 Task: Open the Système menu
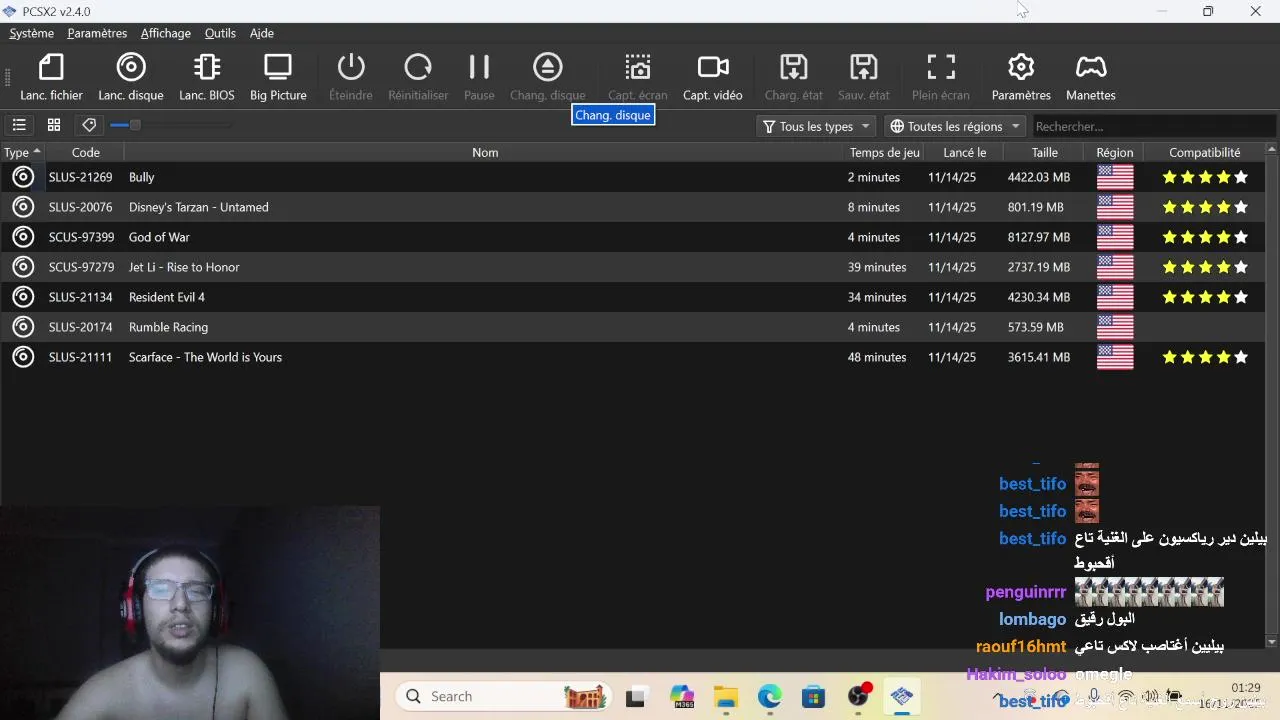(x=32, y=33)
